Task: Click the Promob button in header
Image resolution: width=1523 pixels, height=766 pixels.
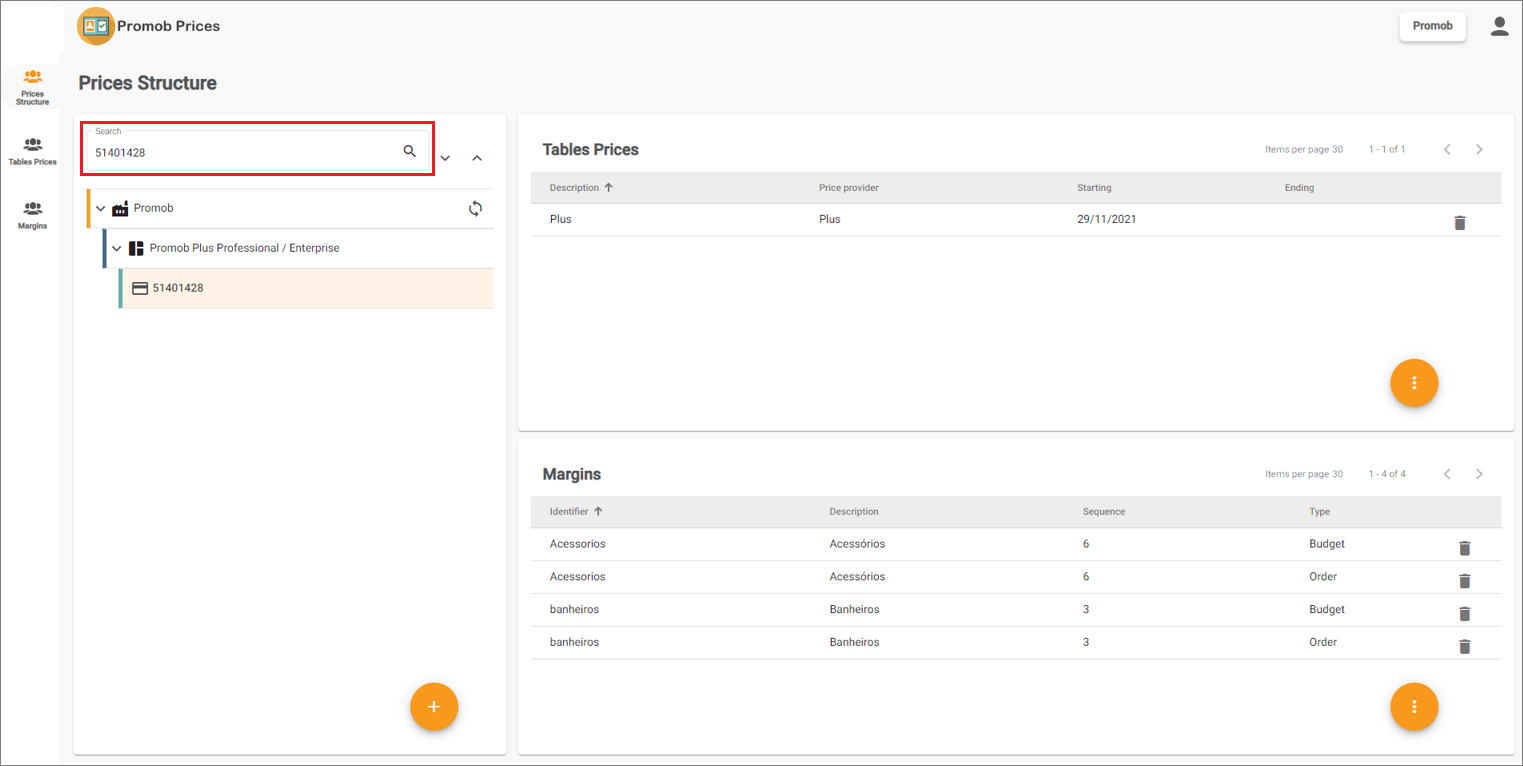Action: [x=1432, y=26]
